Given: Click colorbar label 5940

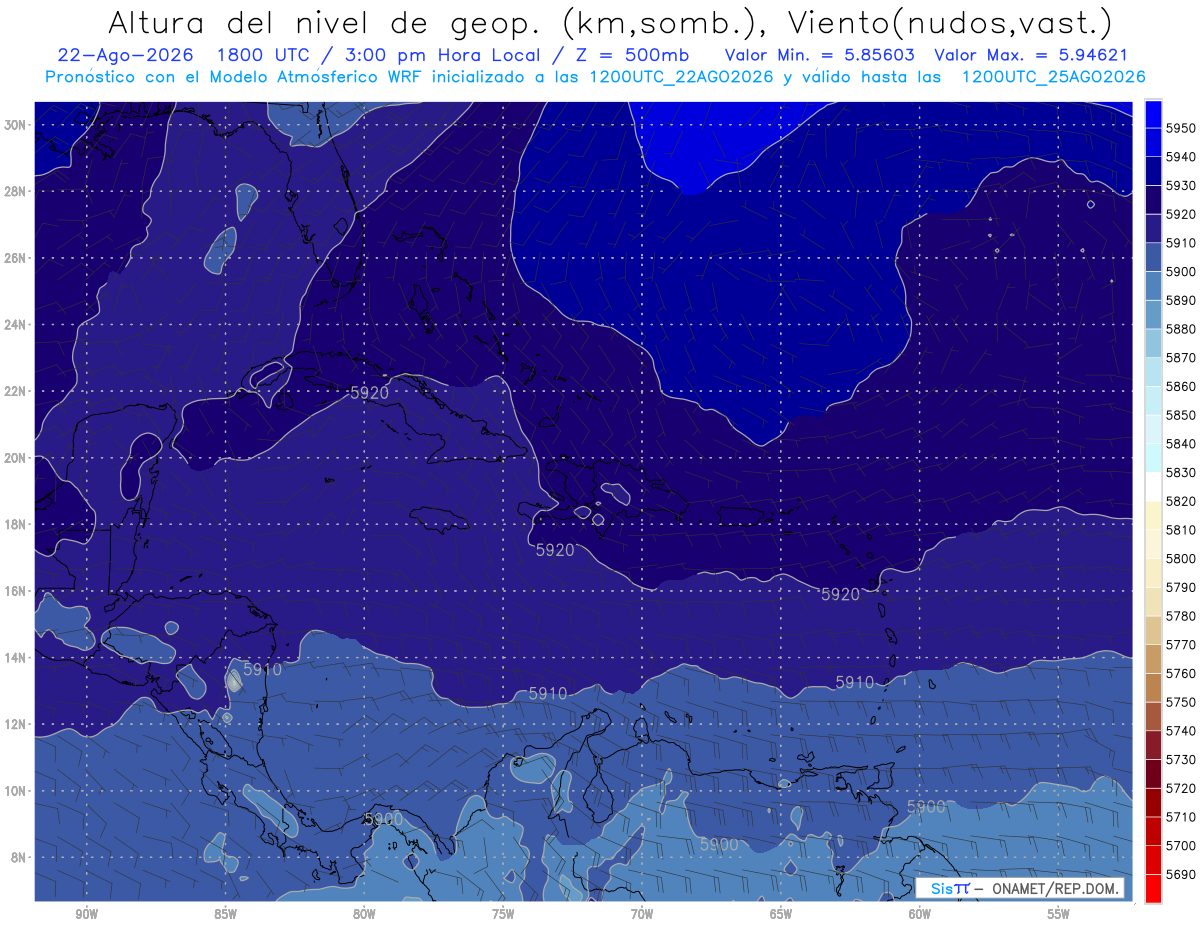Looking at the screenshot, I should tap(1181, 157).
